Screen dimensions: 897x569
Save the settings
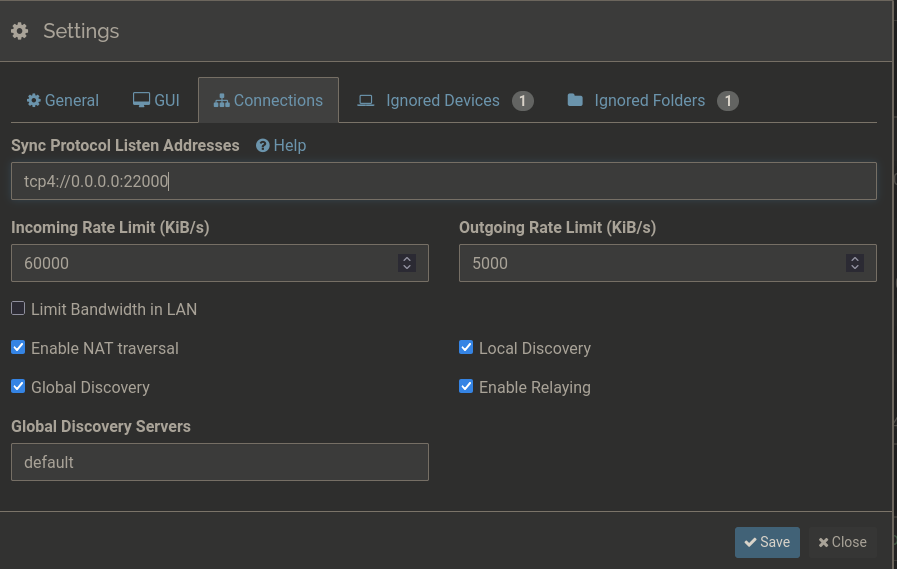[x=767, y=542]
